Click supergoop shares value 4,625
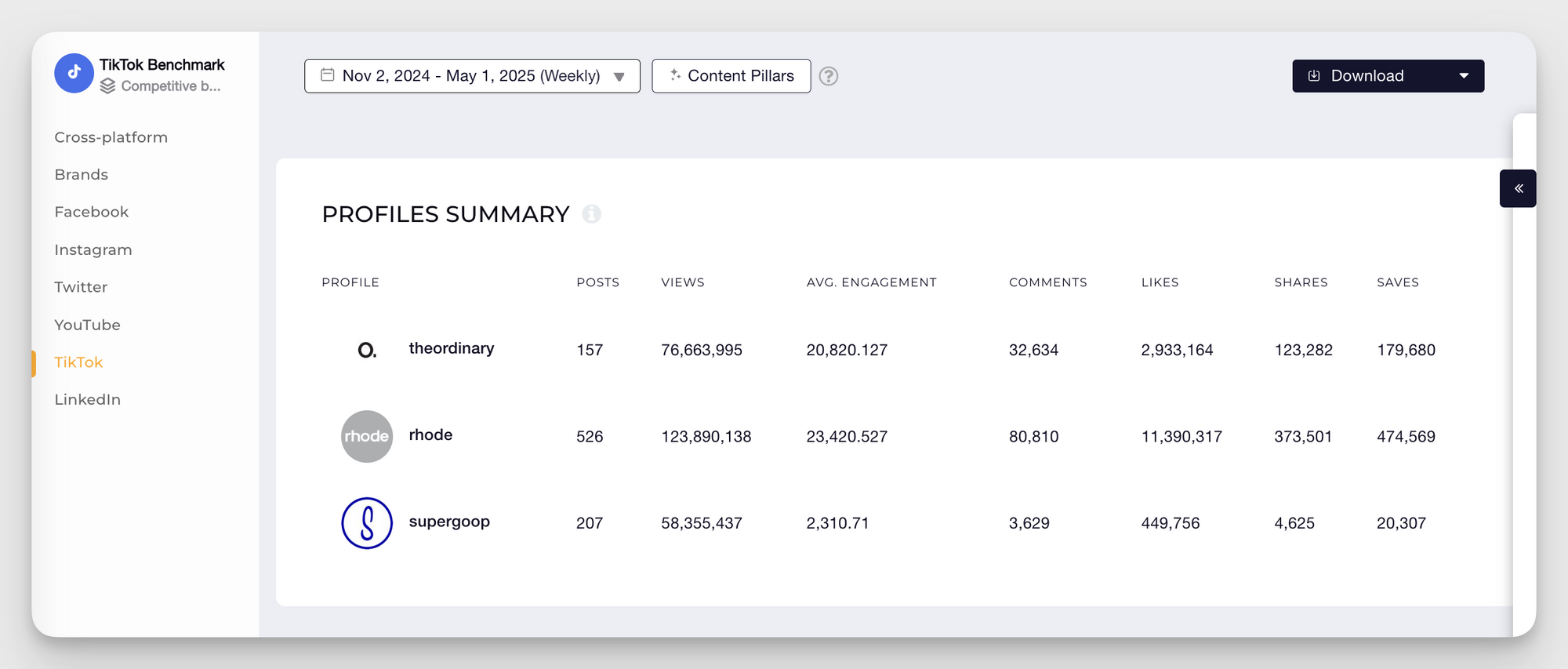 (1294, 523)
